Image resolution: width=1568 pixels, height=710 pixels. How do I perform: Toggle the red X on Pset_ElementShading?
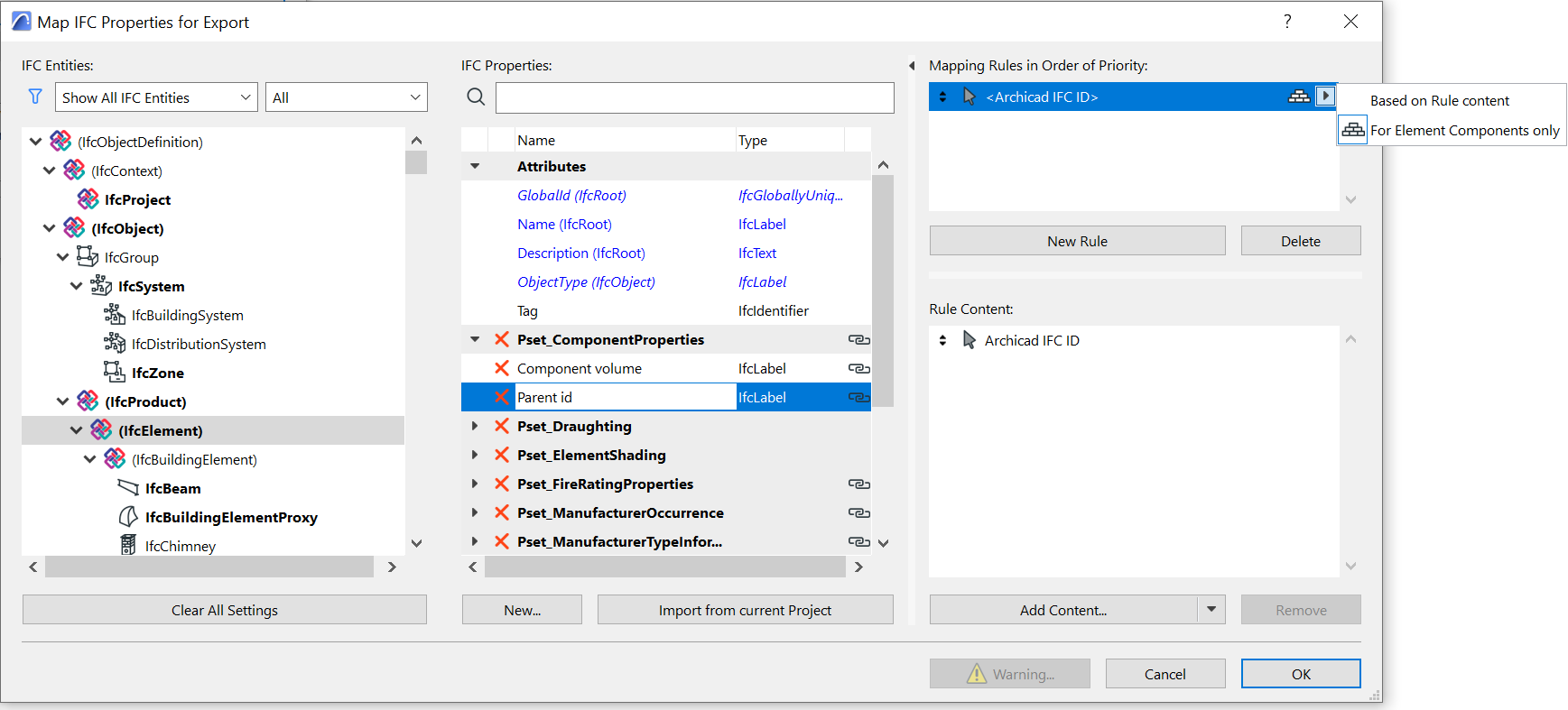pyautogui.click(x=502, y=455)
